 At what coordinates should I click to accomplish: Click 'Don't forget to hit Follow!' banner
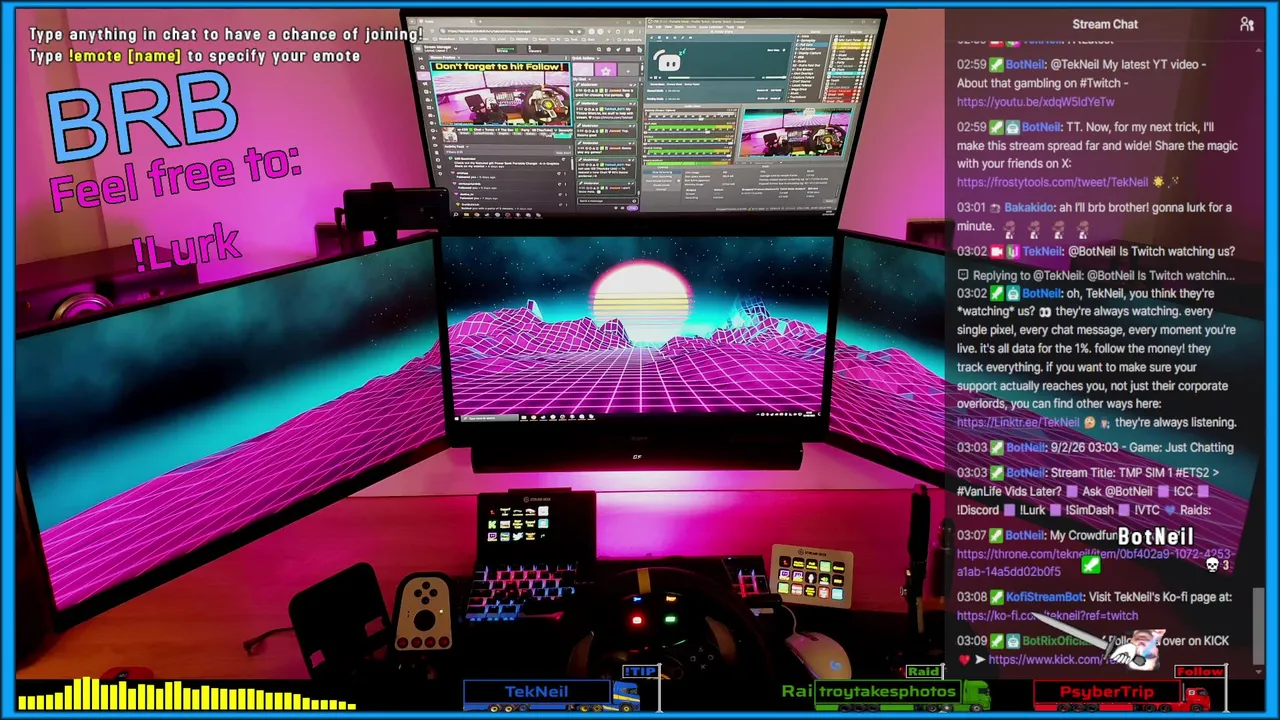click(x=501, y=68)
